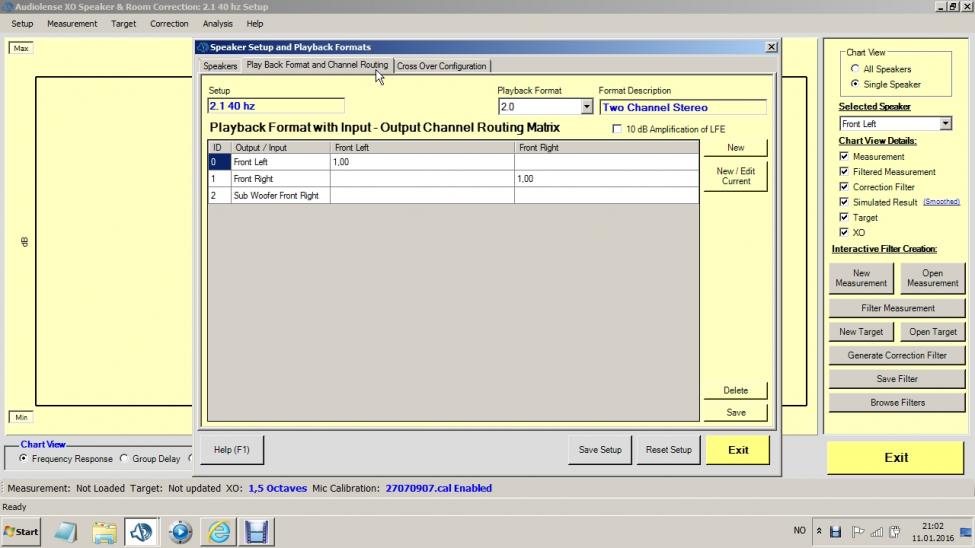Click the Smoothed link
The width and height of the screenshot is (975, 548).
point(941,202)
